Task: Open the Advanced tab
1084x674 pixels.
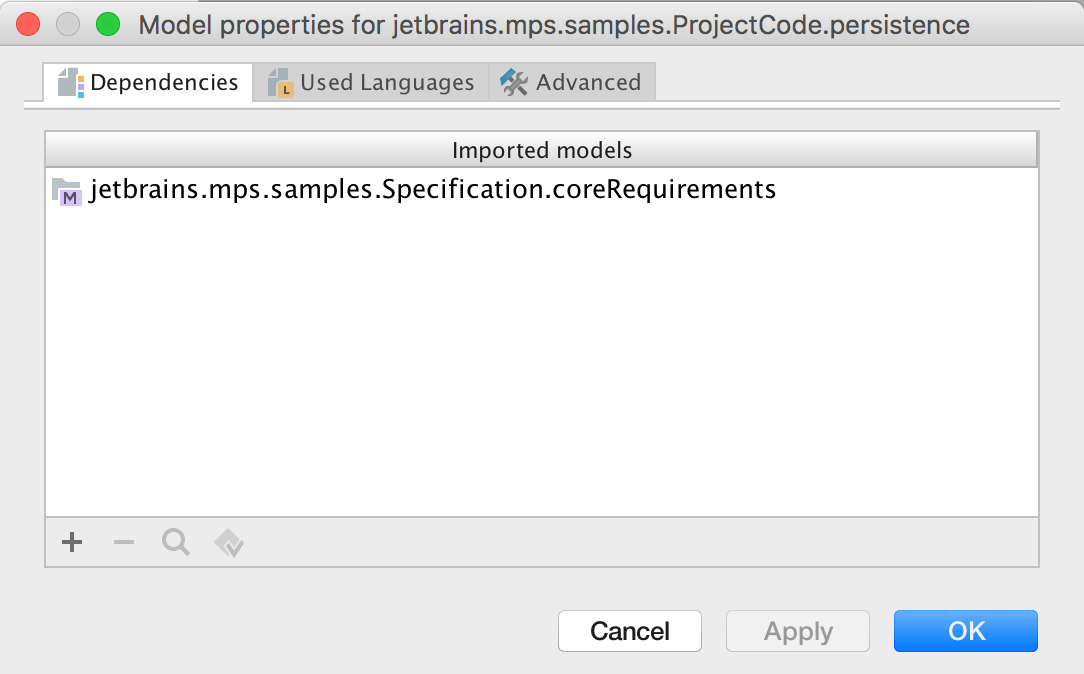Action: tap(588, 83)
